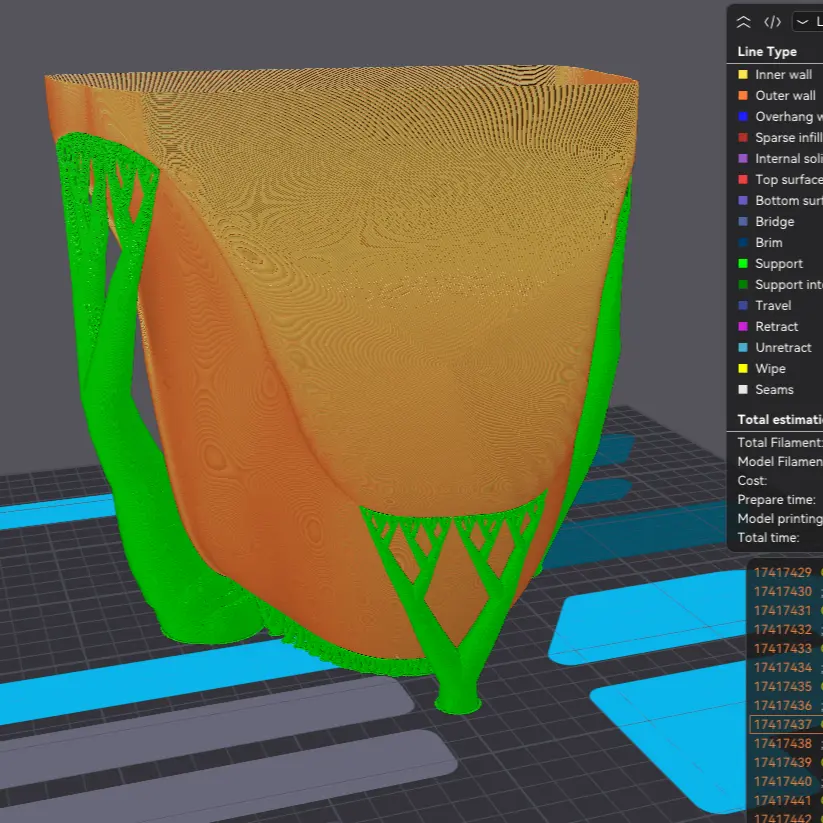
Task: Toggle the Brim swatch icon
Action: [742, 242]
